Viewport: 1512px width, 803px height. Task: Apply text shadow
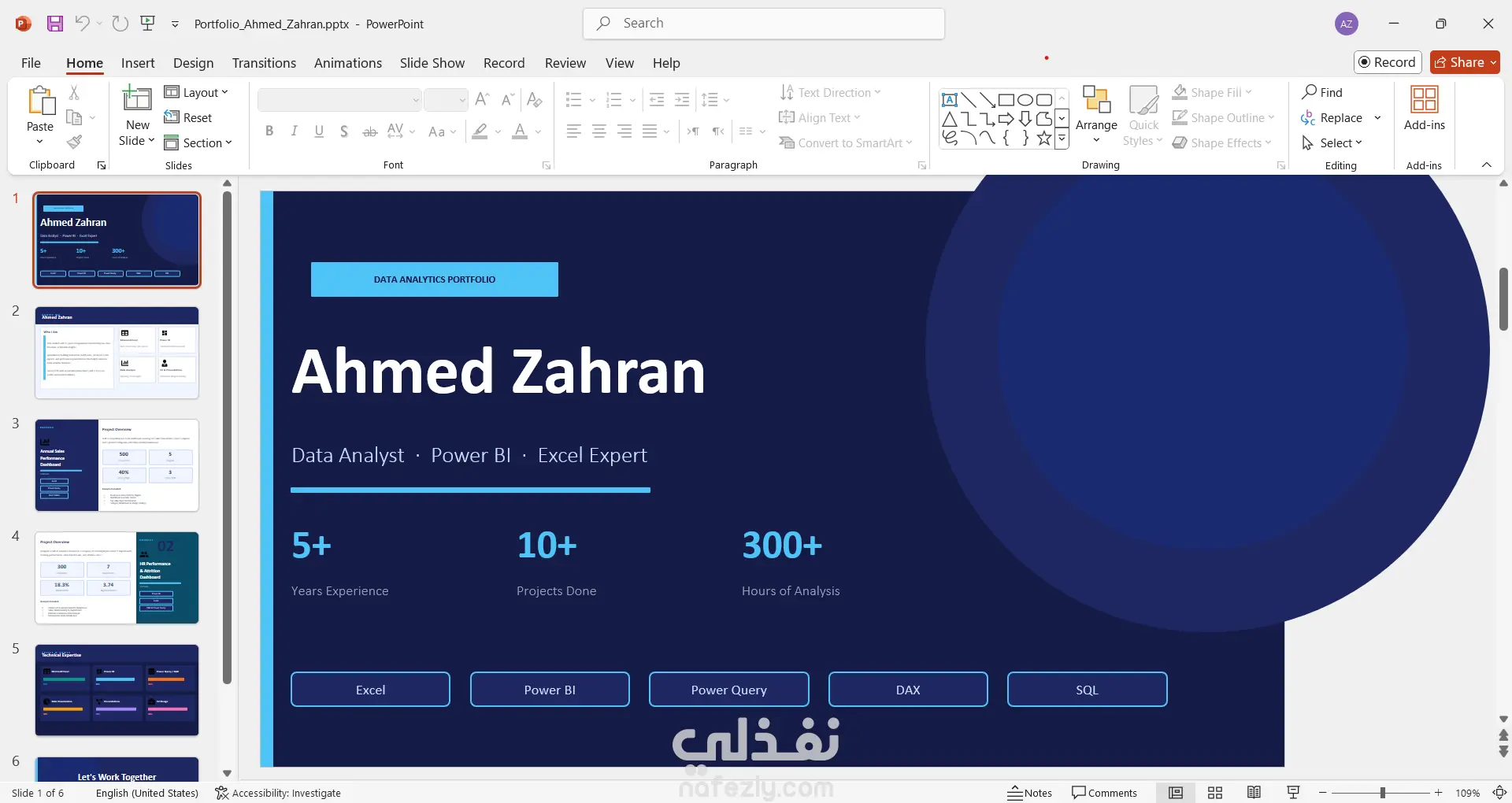[x=344, y=131]
